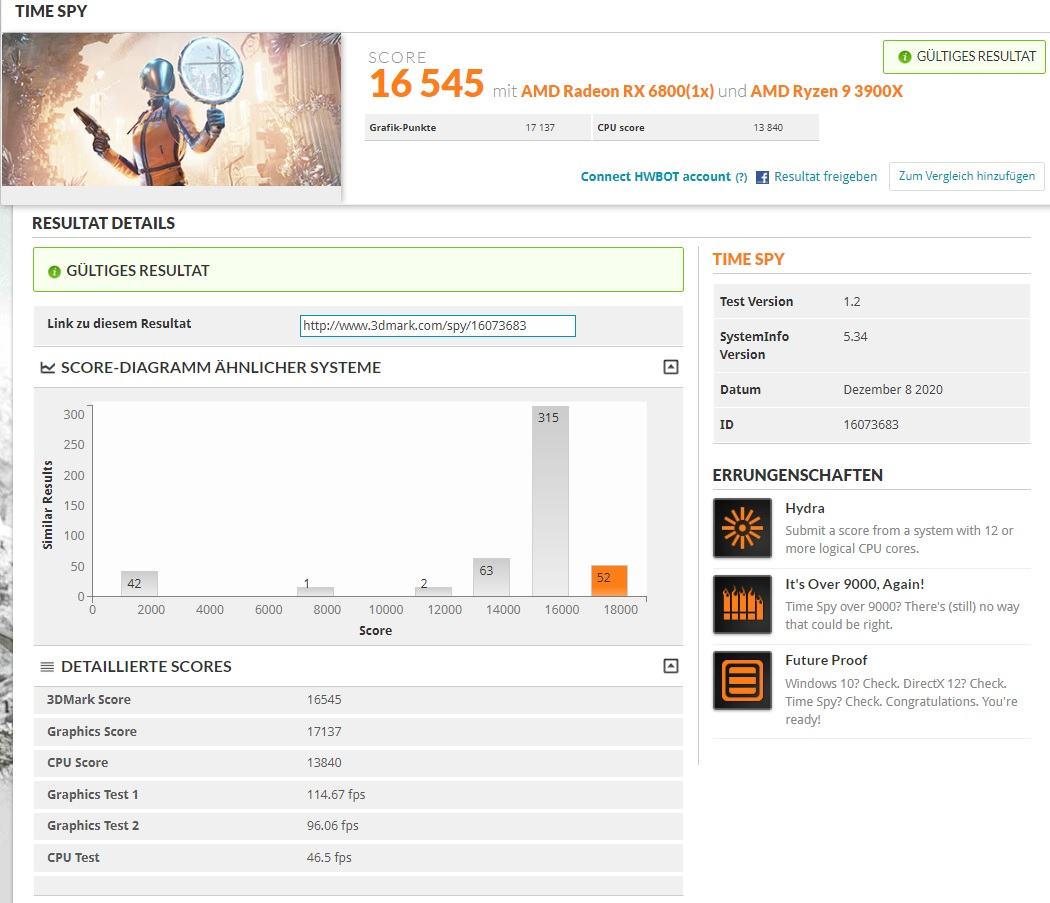Open AMD Ryzen 9 3900X link
The width and height of the screenshot is (1050, 903).
click(826, 91)
